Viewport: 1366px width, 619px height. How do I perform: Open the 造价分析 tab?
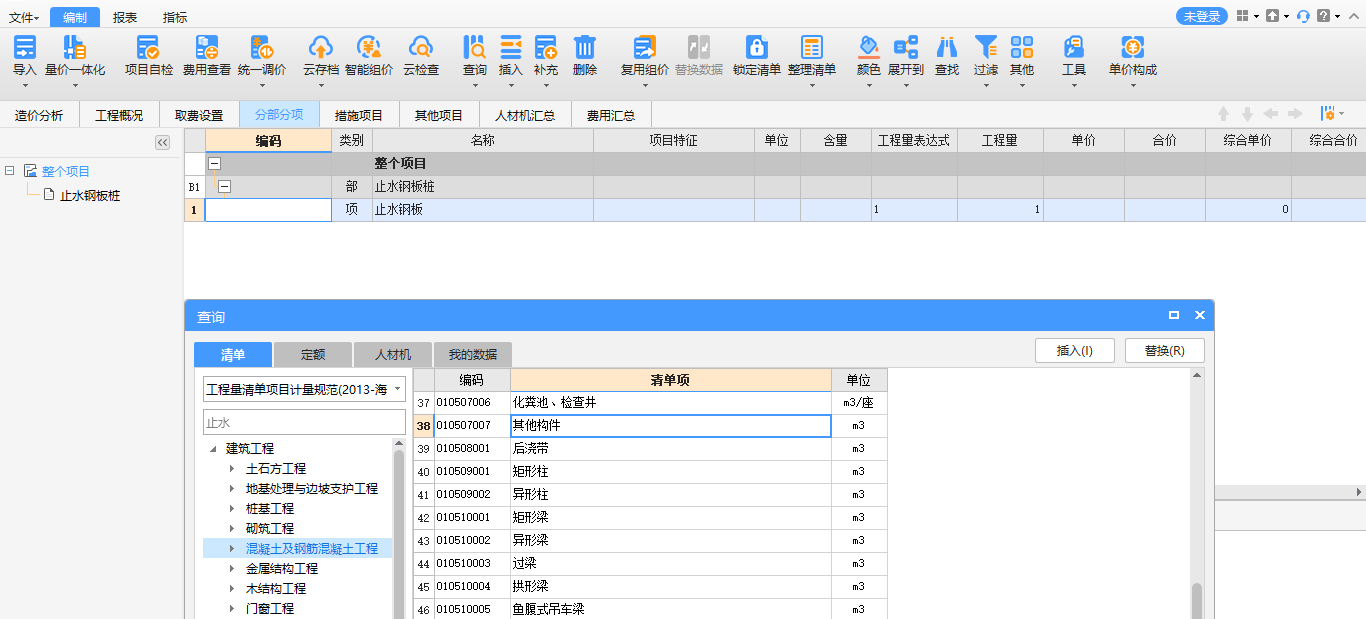point(39,115)
